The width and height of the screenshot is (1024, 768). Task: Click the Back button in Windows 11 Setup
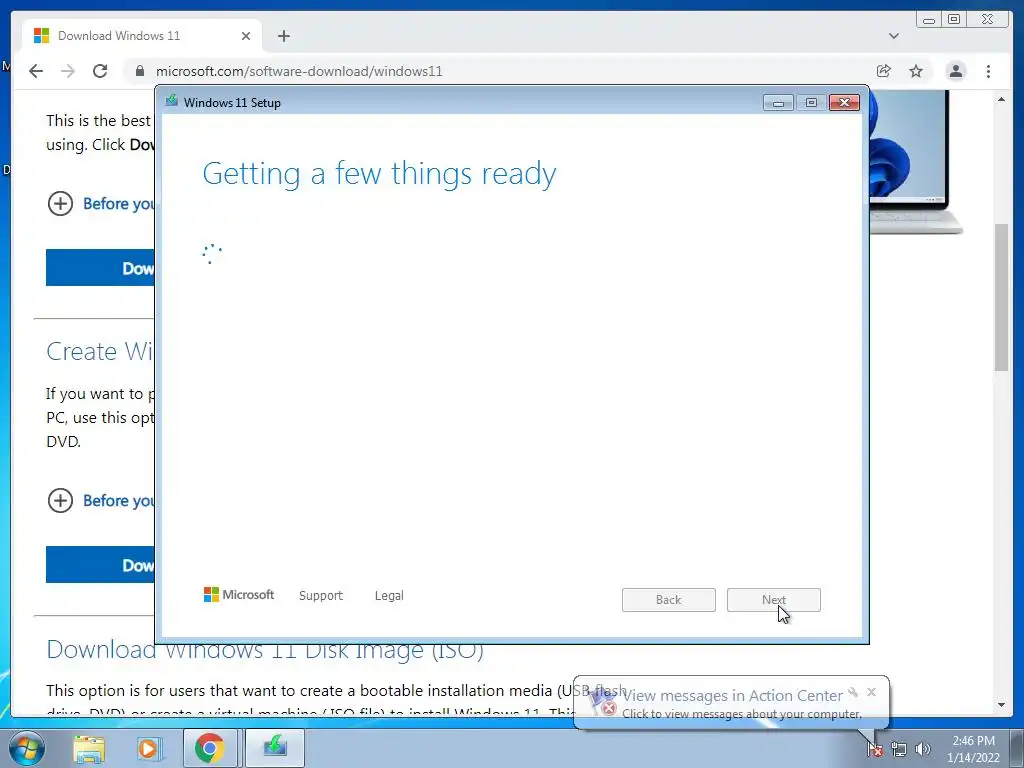(x=669, y=600)
